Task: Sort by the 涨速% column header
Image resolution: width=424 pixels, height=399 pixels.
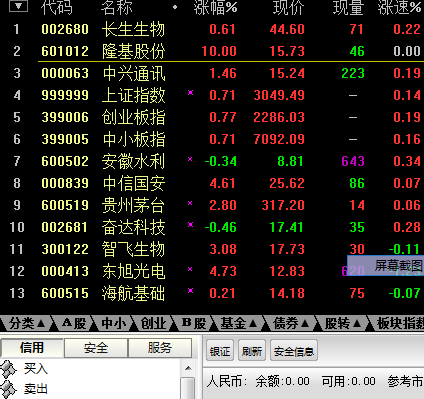Action: pyautogui.click(x=399, y=8)
